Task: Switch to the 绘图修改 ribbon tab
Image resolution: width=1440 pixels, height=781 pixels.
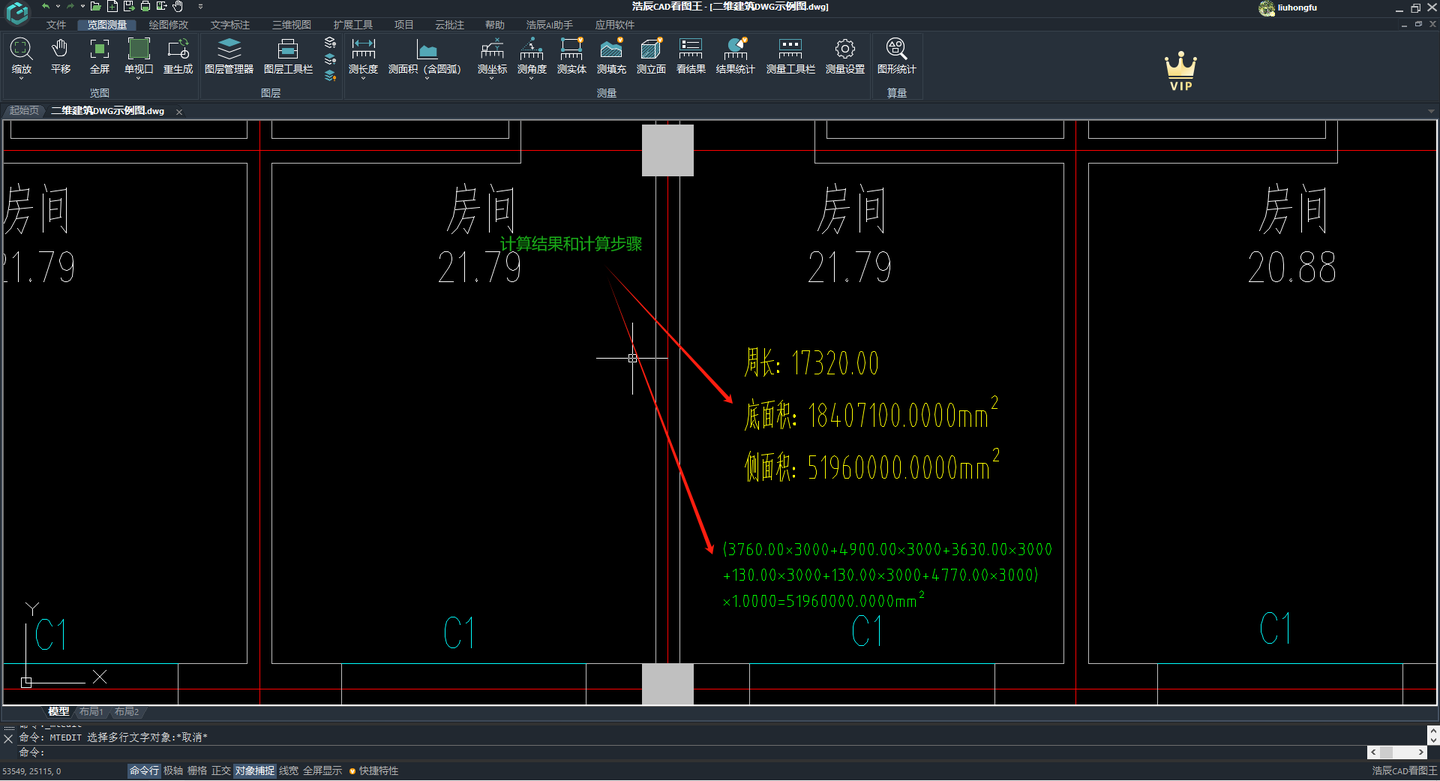Action: click(168, 24)
